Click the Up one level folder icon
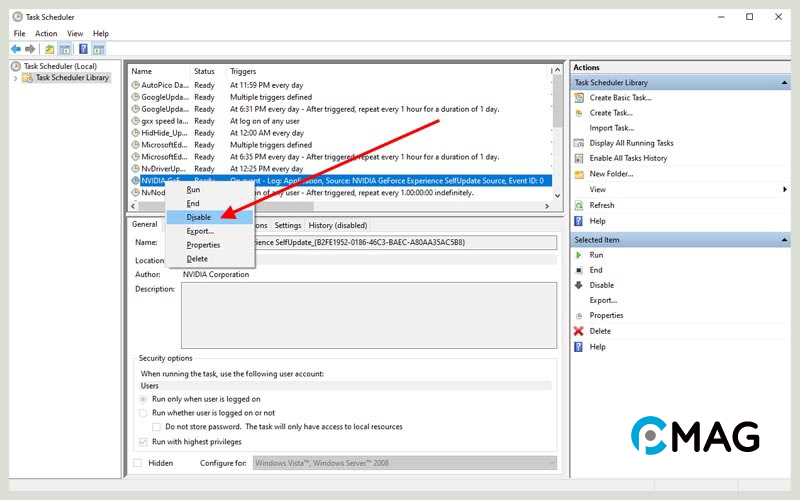Screen dimensions: 800x500 [x=49, y=49]
